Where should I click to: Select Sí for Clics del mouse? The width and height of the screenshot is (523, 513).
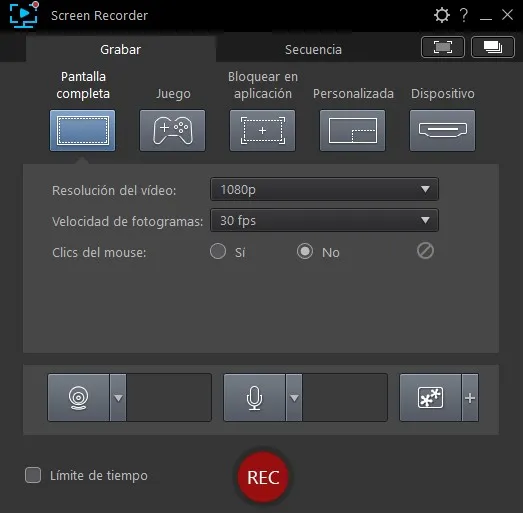218,251
